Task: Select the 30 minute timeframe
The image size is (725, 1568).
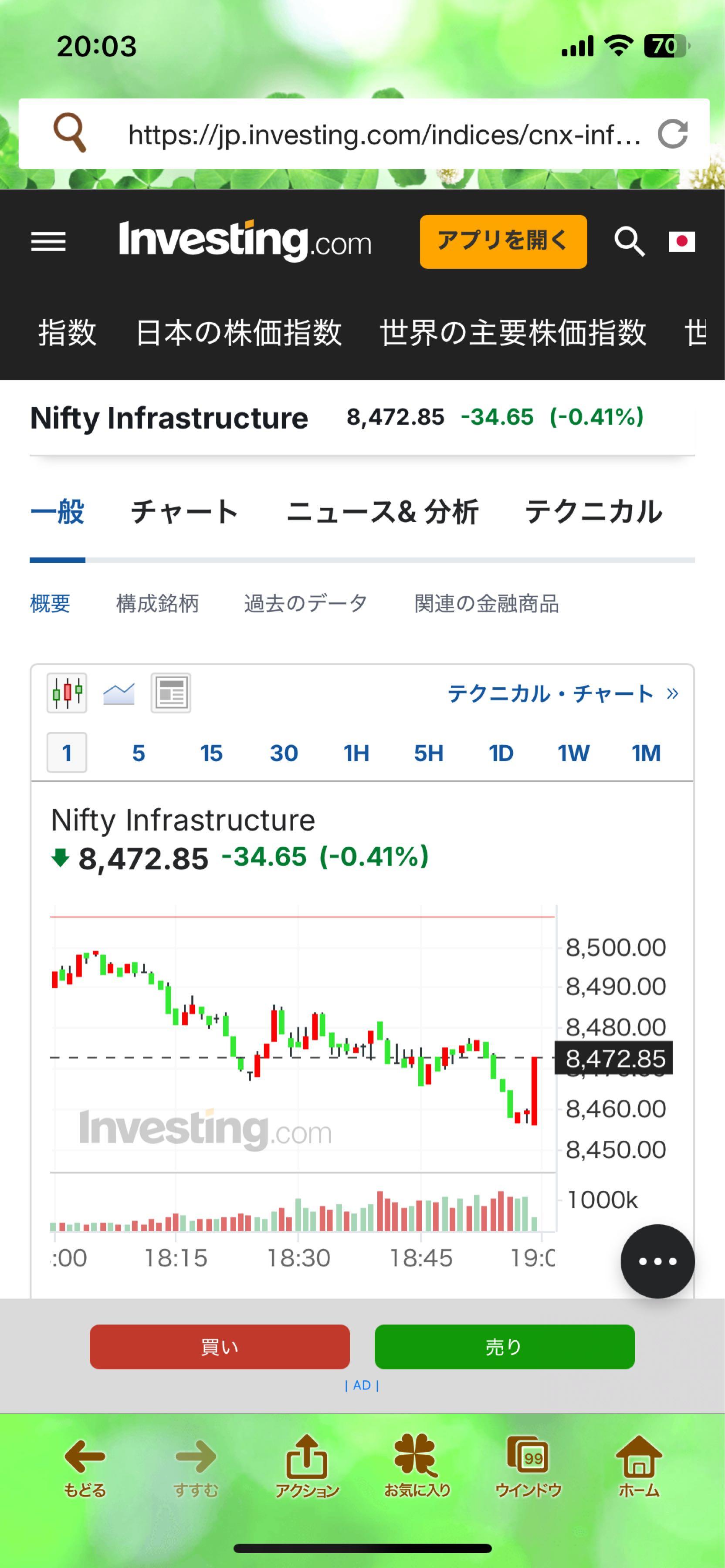Action: click(x=283, y=753)
